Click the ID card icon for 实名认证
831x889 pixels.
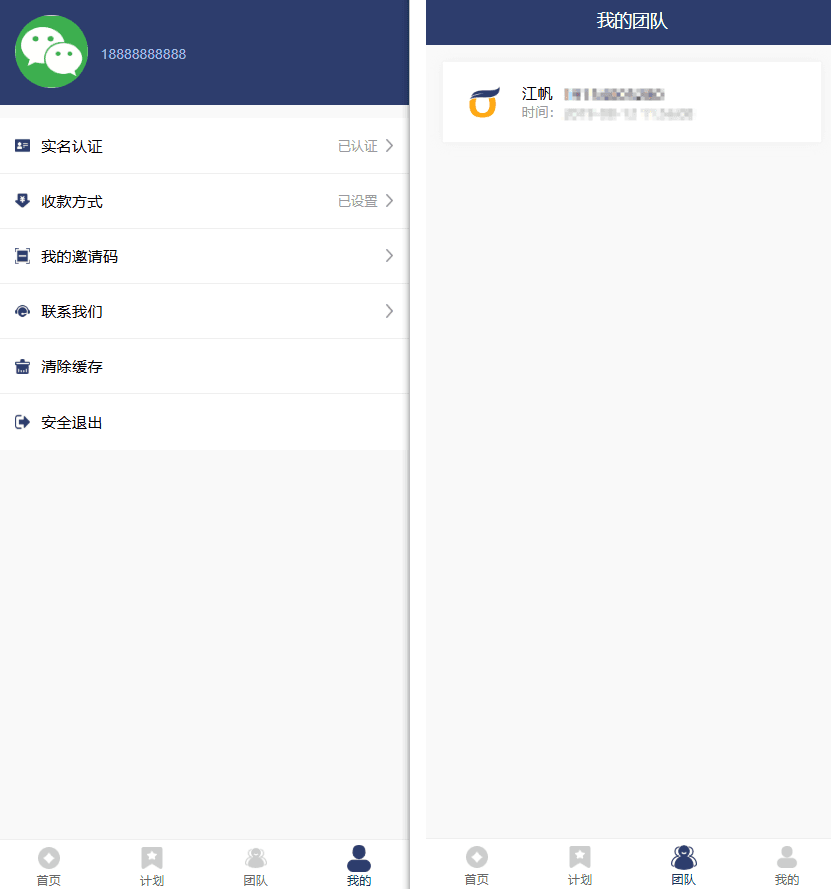[x=22, y=146]
